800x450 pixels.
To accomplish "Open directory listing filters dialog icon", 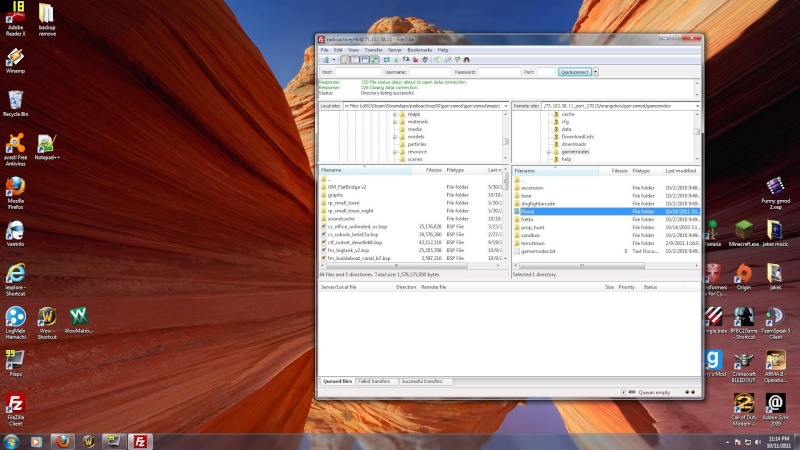I will [438, 60].
